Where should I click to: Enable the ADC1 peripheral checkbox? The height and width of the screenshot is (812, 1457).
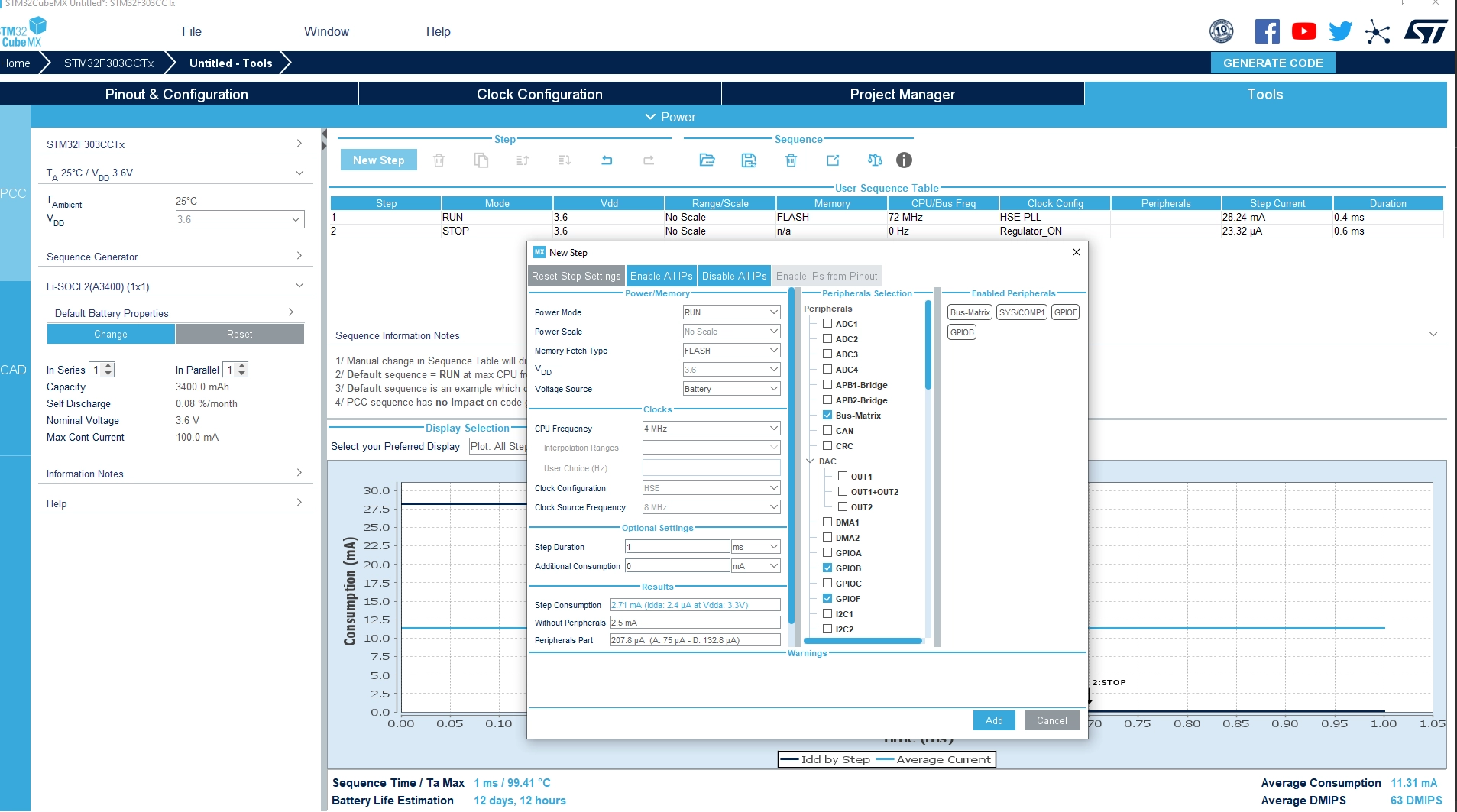(827, 323)
